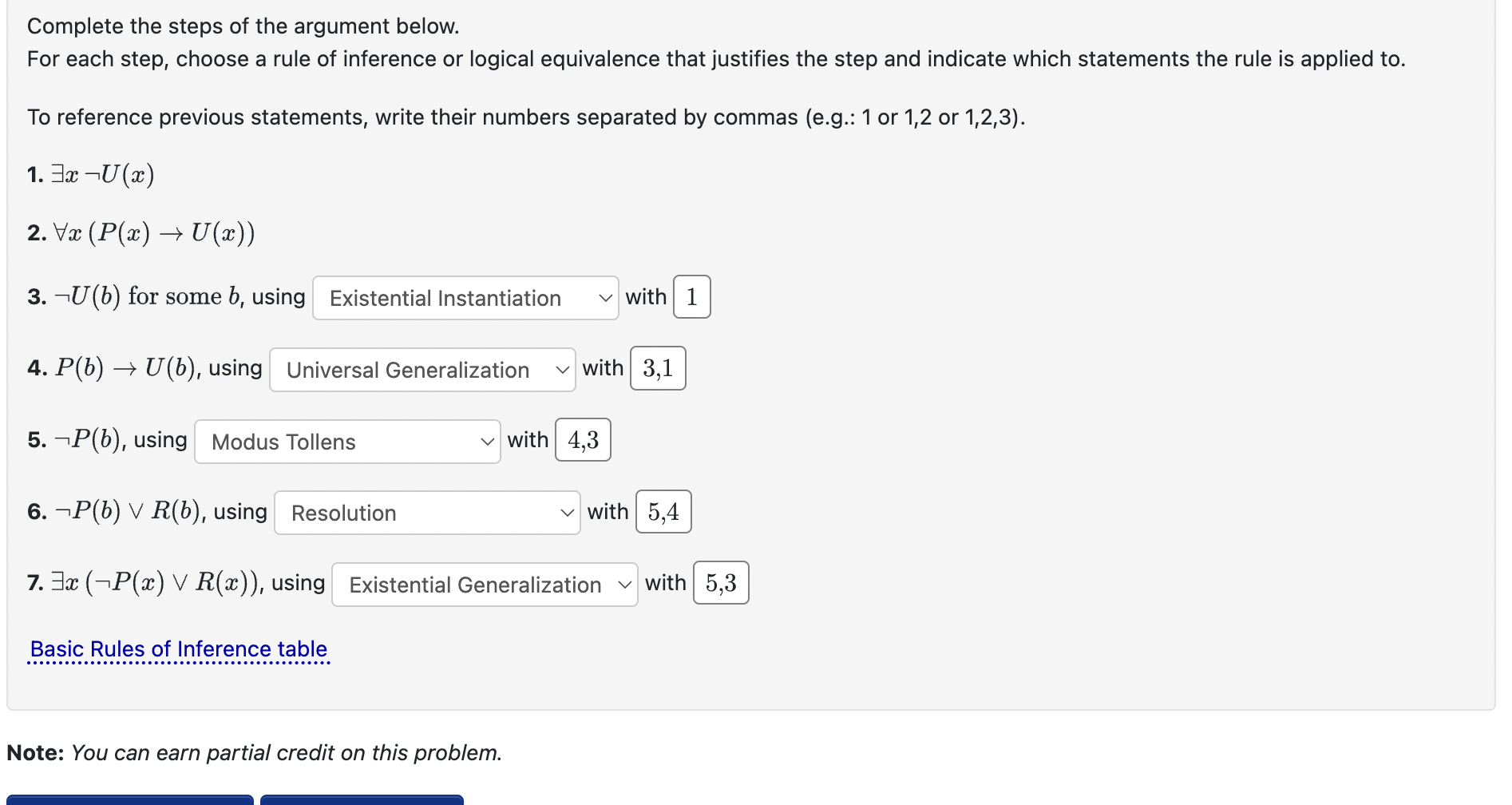
Task: Edit the '5,4' reference field in step 6
Action: click(663, 511)
